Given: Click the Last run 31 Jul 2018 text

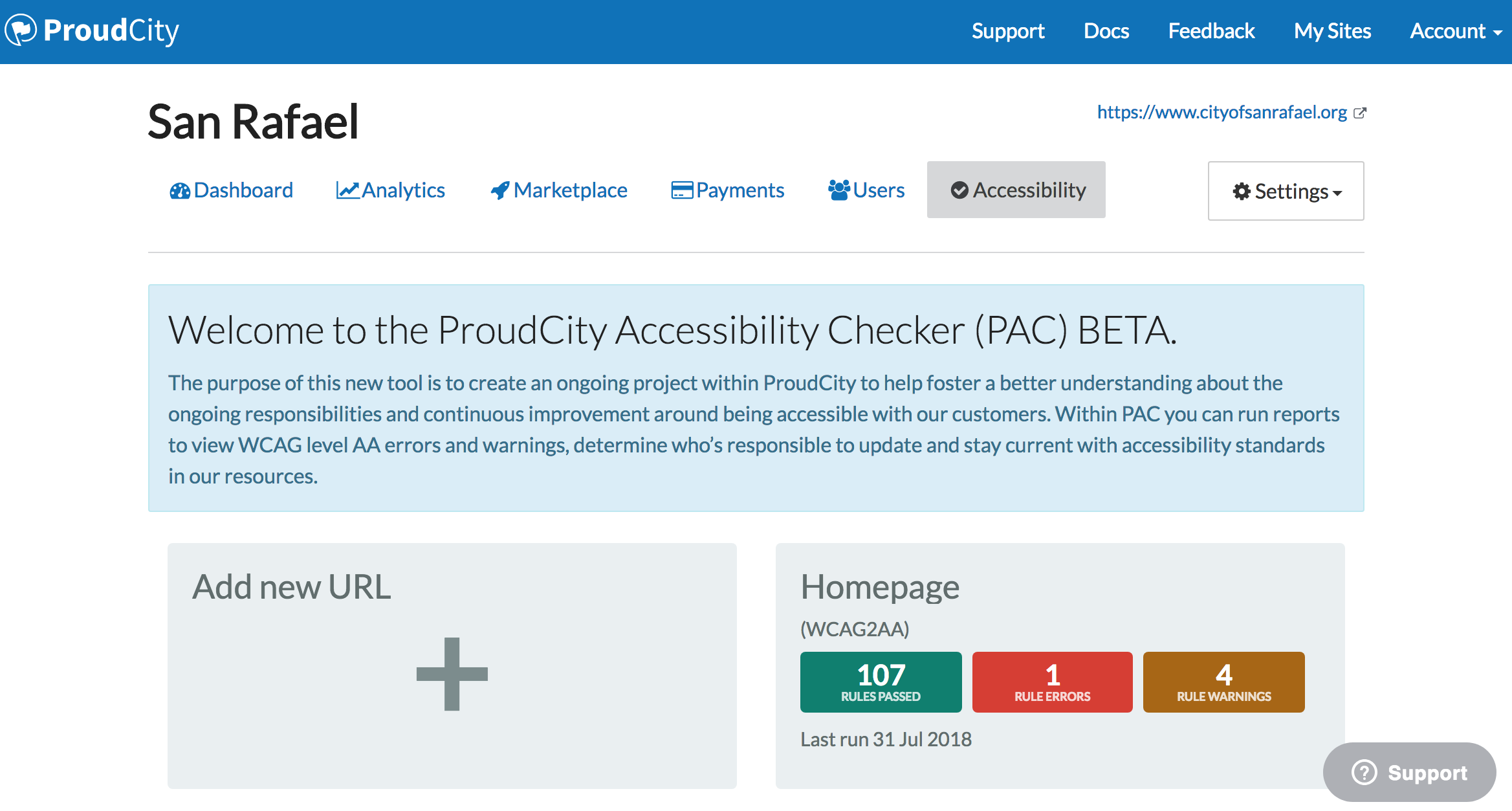Looking at the screenshot, I should pyautogui.click(x=886, y=739).
